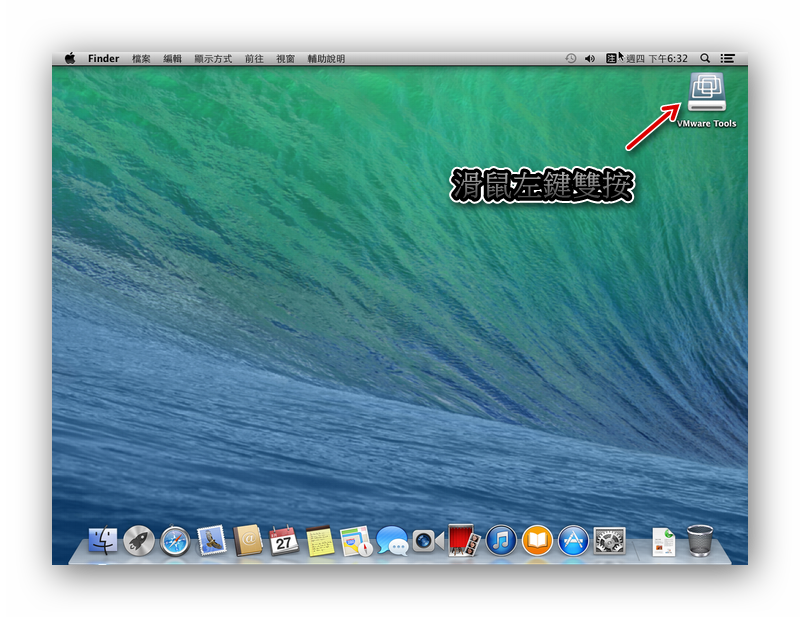This screenshot has width=800, height=617.
Task: Open Photo Booth icon in Dock
Action: (464, 540)
